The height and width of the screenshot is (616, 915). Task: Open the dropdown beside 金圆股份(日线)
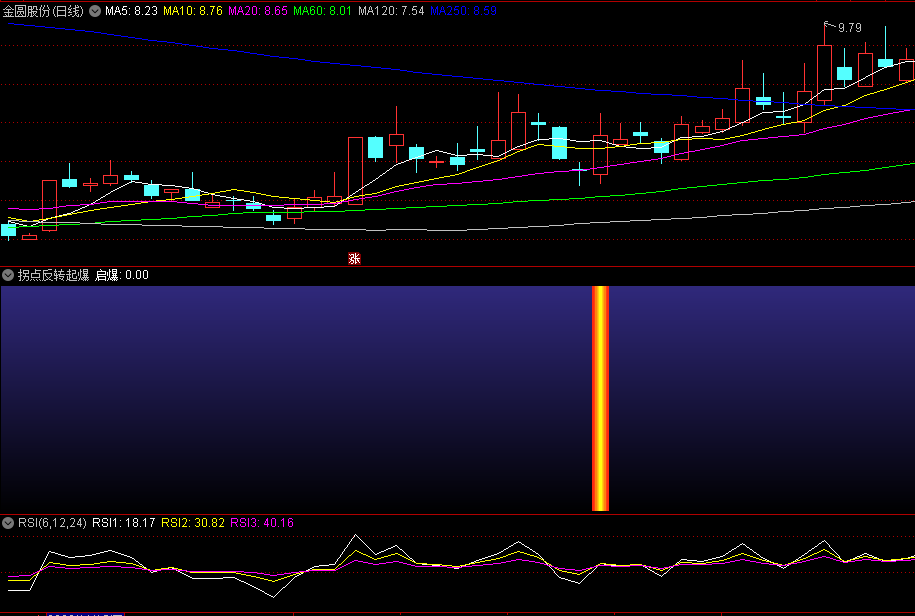(95, 11)
